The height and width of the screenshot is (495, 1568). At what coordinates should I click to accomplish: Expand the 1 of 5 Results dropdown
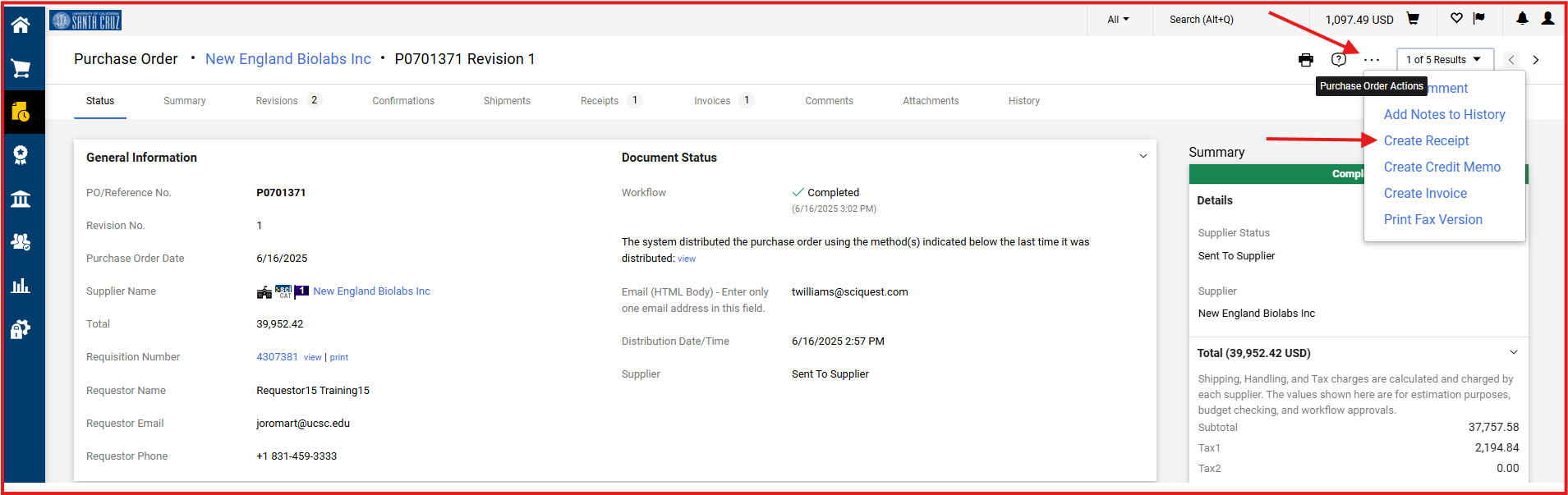[1444, 60]
